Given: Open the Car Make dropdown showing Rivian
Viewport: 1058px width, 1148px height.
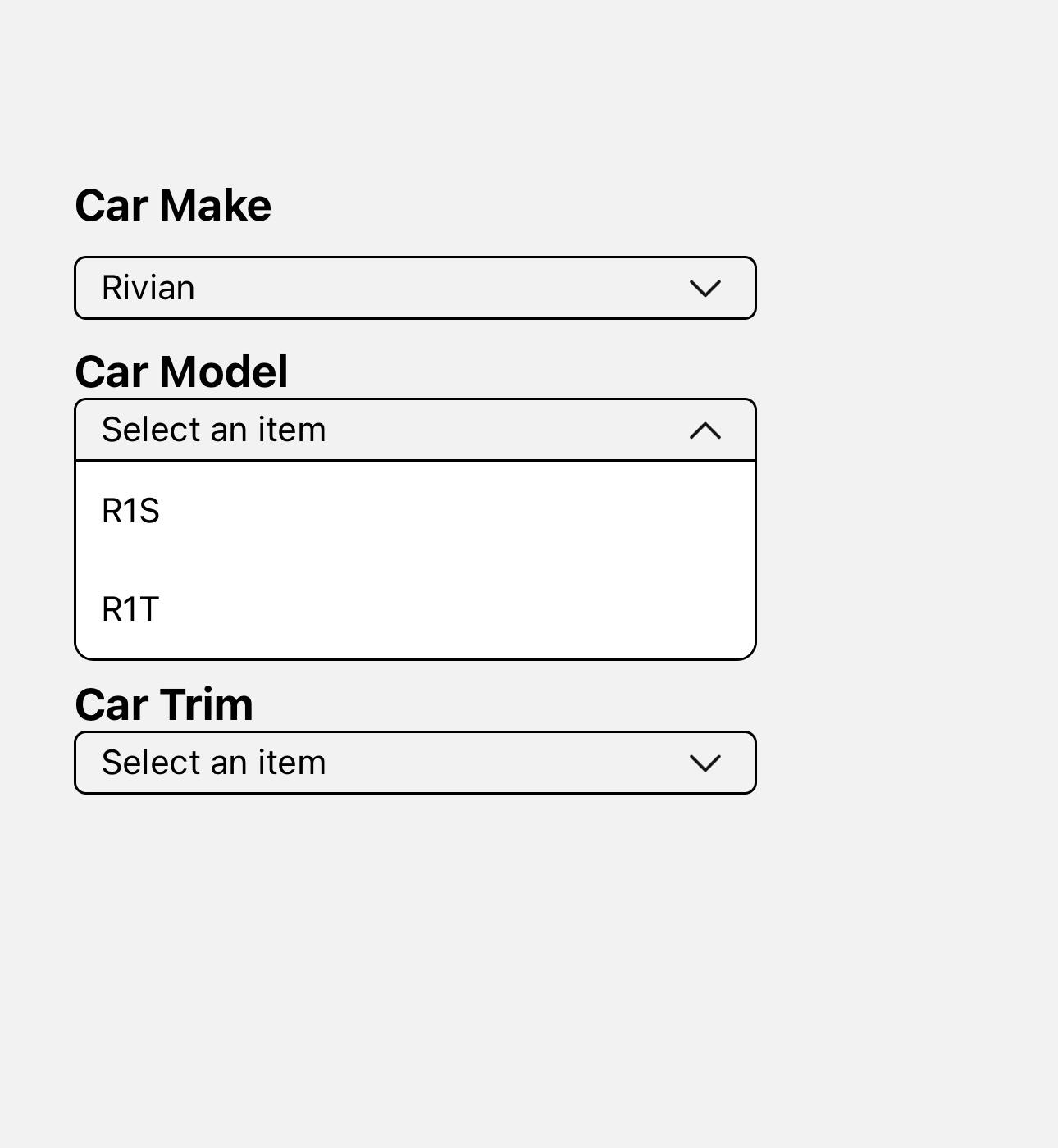Looking at the screenshot, I should [414, 287].
